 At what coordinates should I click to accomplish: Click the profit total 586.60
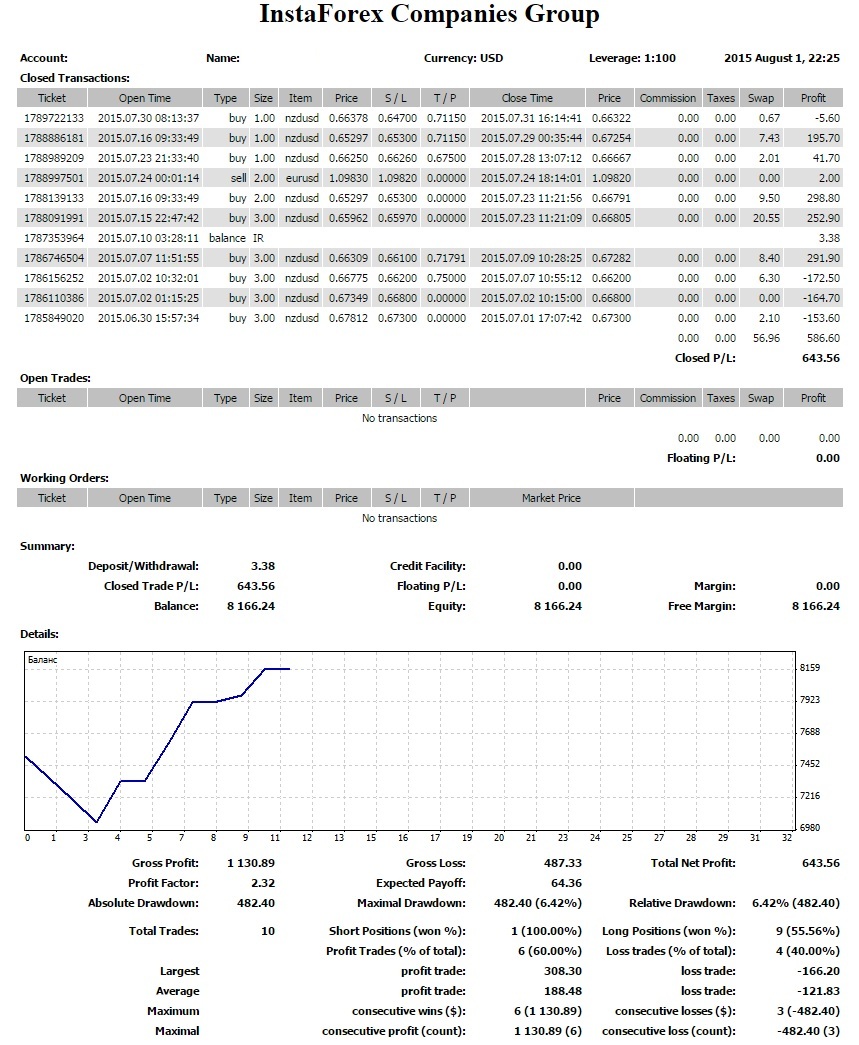823,338
